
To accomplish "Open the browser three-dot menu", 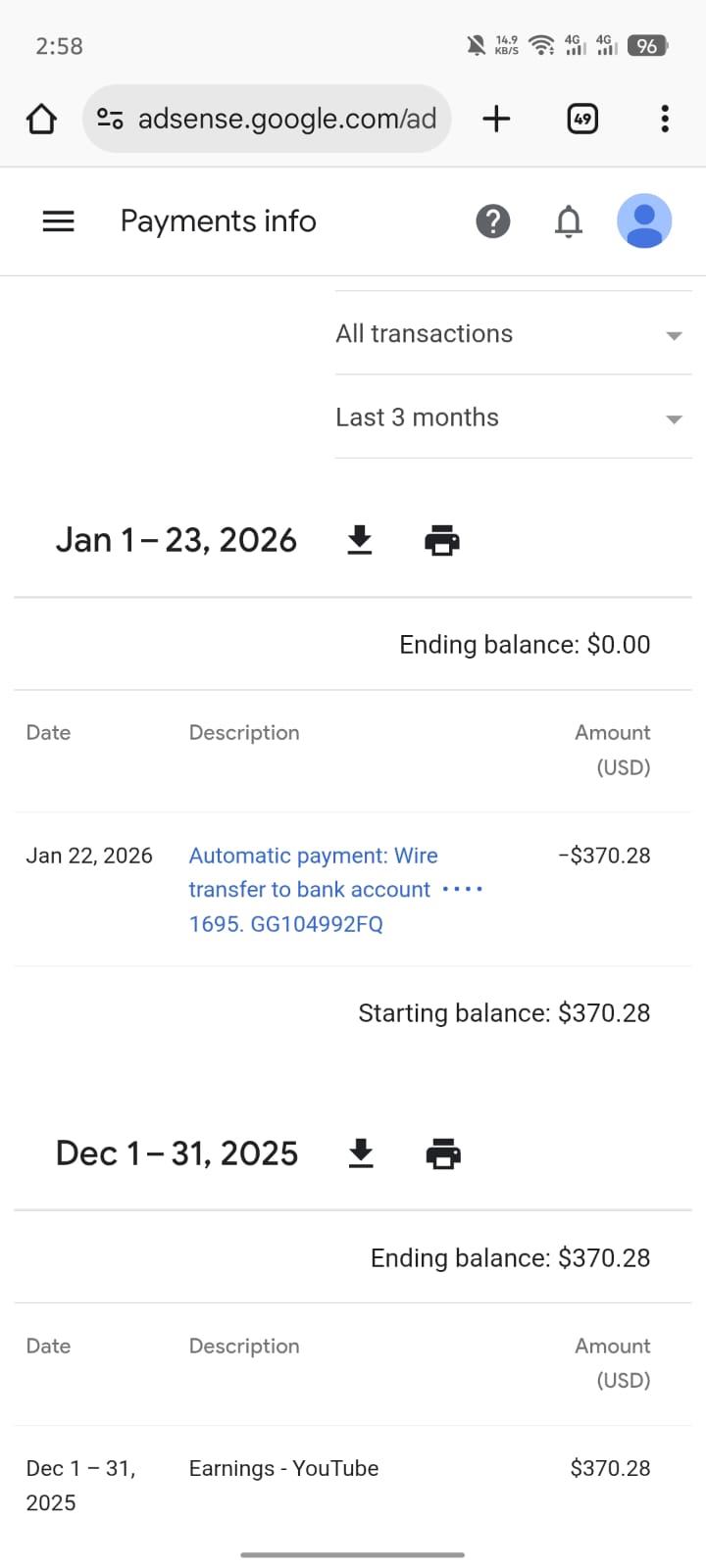I will click(x=665, y=120).
